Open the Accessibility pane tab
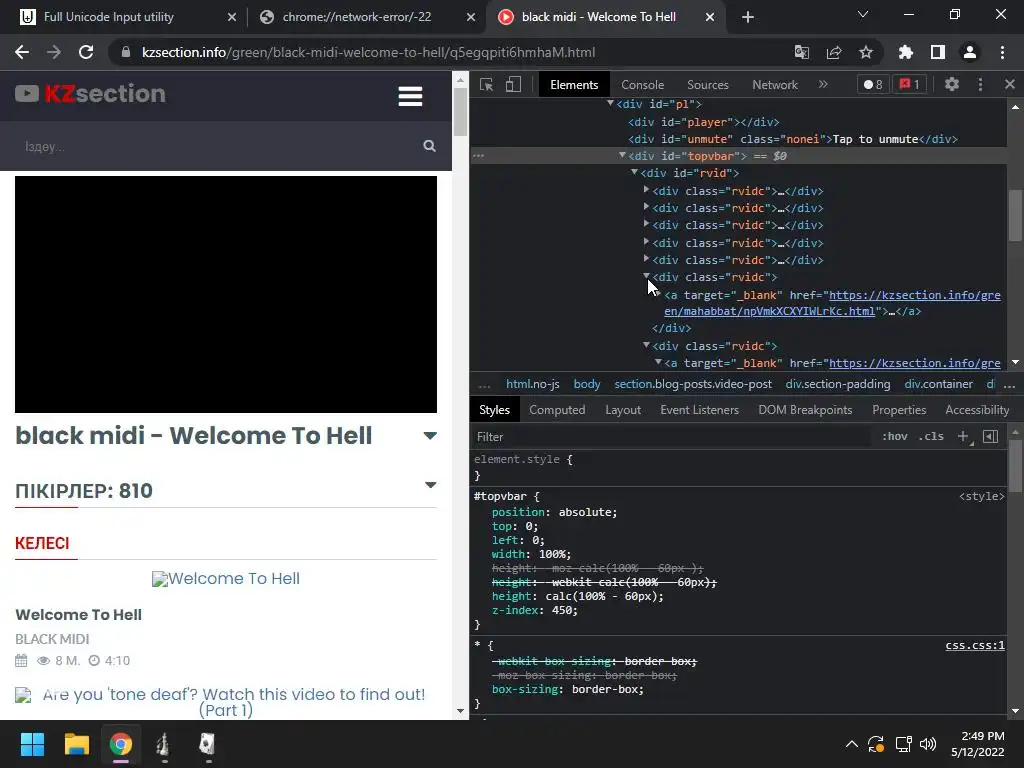The width and height of the screenshot is (1024, 768). pos(977,410)
